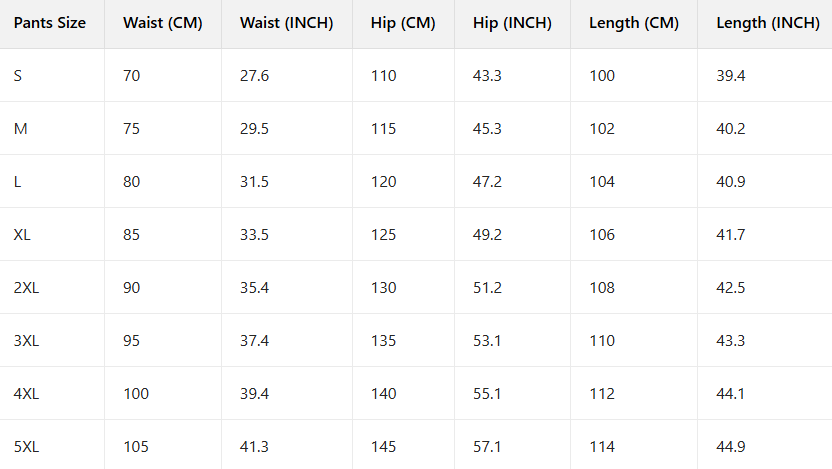
Task: Click the Hip (CM) column header
Action: click(403, 23)
